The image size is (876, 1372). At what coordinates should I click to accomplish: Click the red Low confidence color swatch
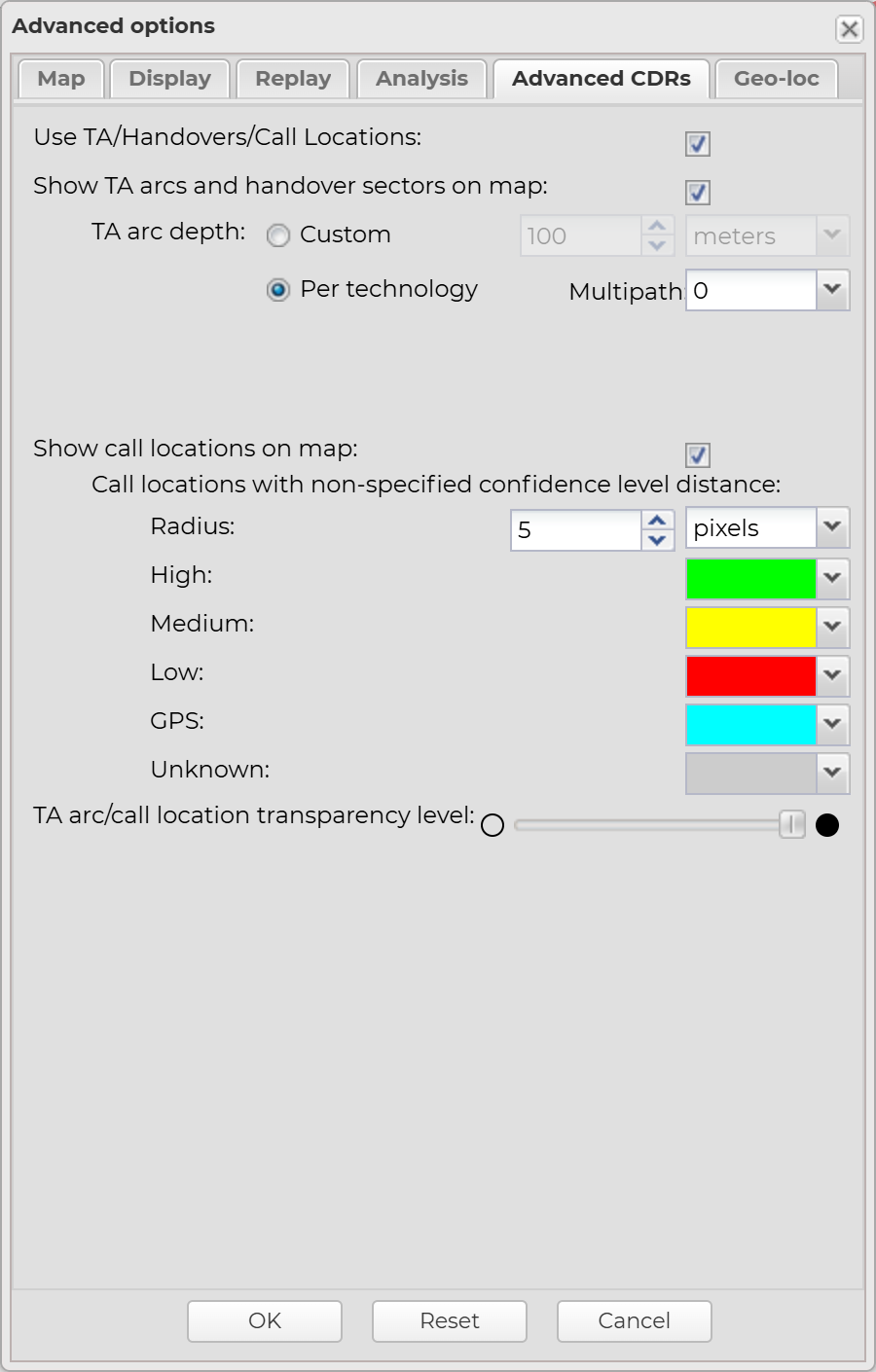click(750, 676)
